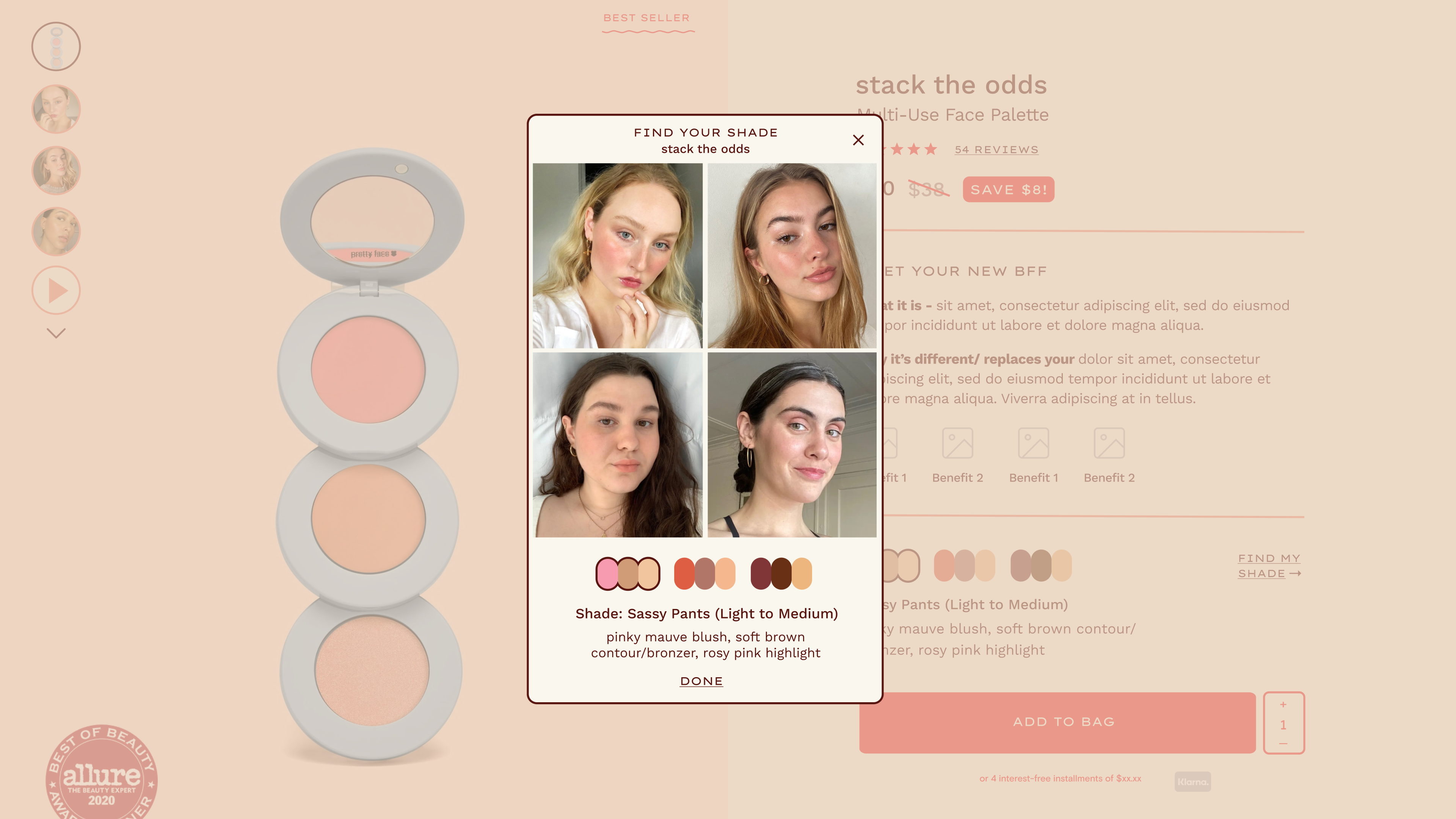Open the fourth model photo thumbnail
Viewport: 1456px width, 819px height.
[x=56, y=231]
